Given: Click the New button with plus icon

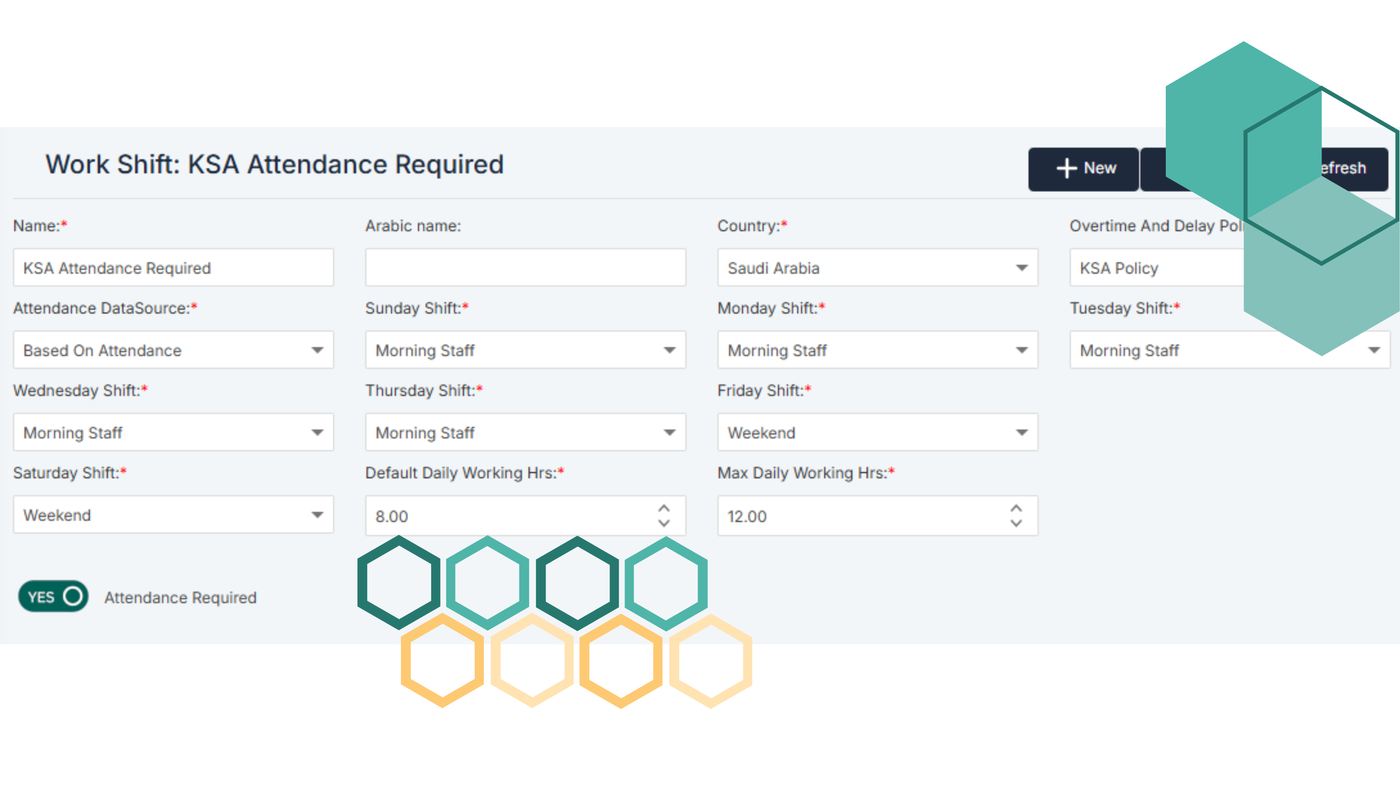Looking at the screenshot, I should 1083,169.
